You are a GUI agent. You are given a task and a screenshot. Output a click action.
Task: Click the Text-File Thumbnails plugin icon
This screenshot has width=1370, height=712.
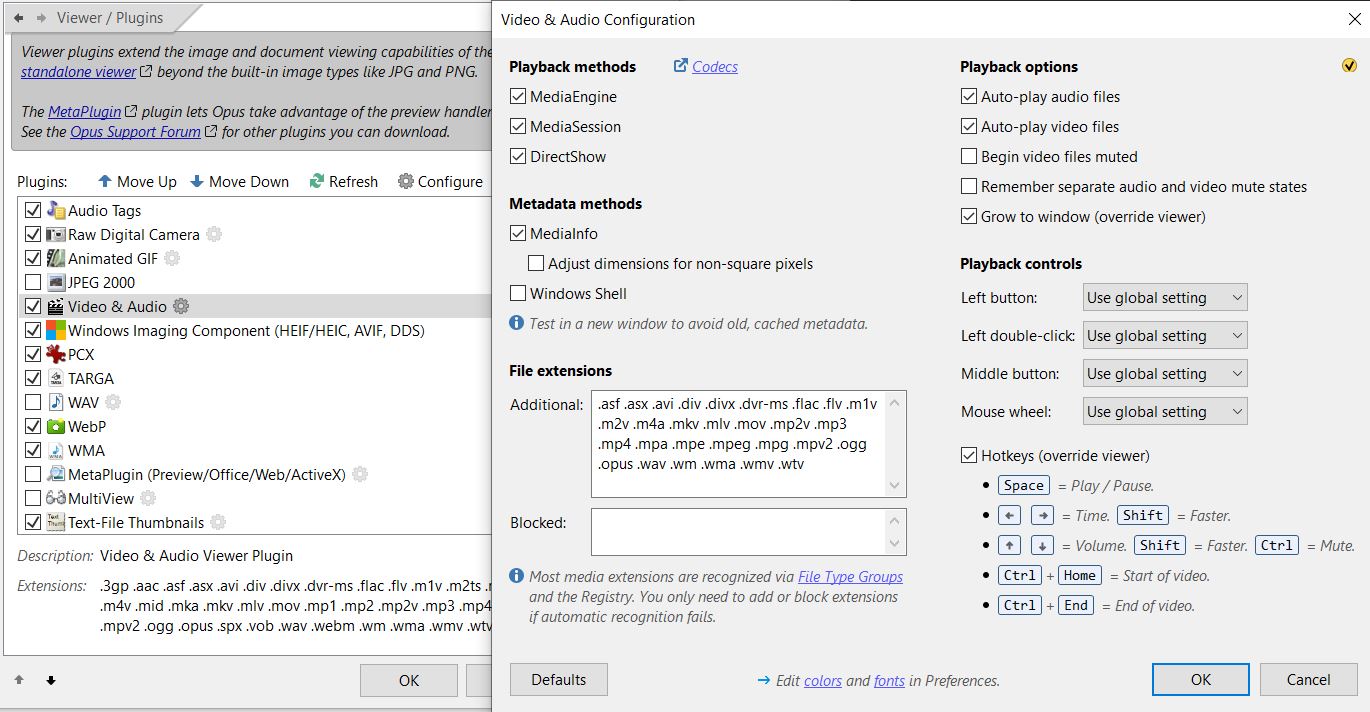[x=56, y=522]
